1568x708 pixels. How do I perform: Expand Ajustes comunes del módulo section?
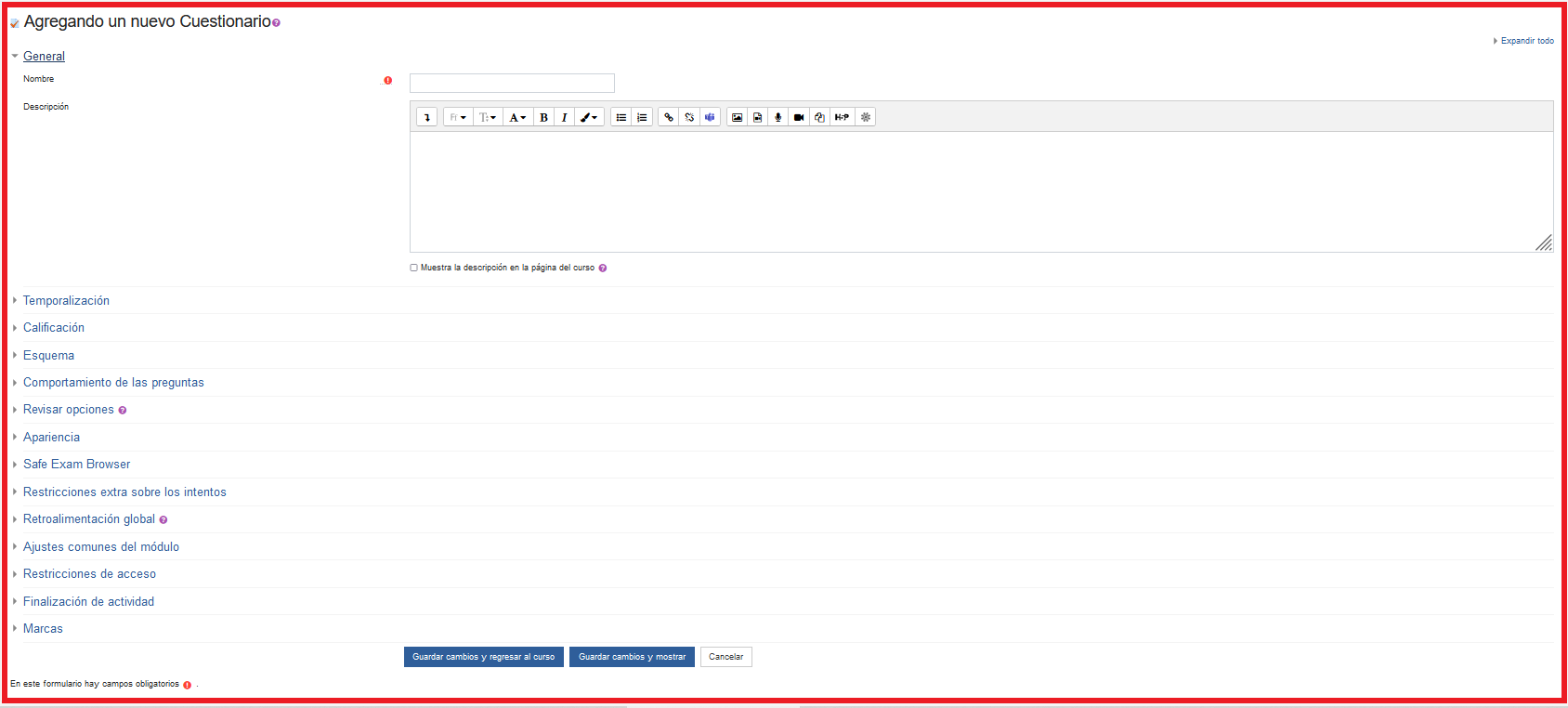coord(101,547)
